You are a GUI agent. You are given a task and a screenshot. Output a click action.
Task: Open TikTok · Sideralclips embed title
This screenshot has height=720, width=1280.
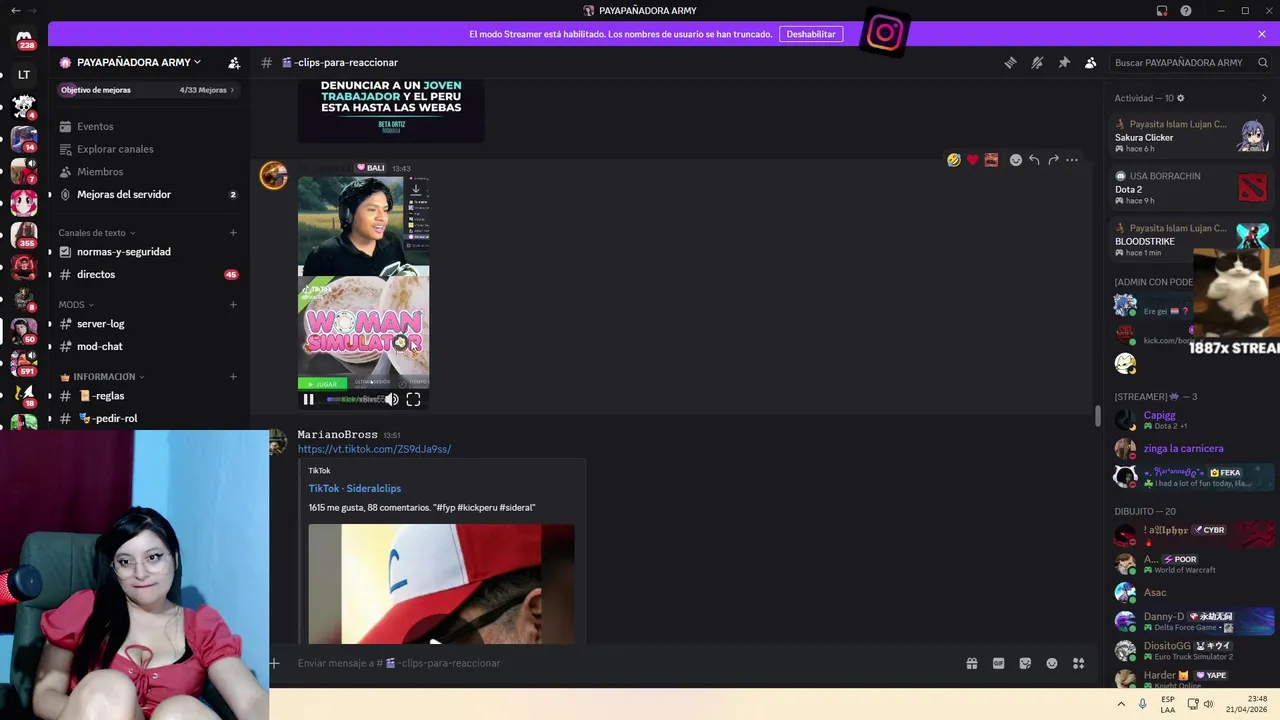pyautogui.click(x=355, y=489)
